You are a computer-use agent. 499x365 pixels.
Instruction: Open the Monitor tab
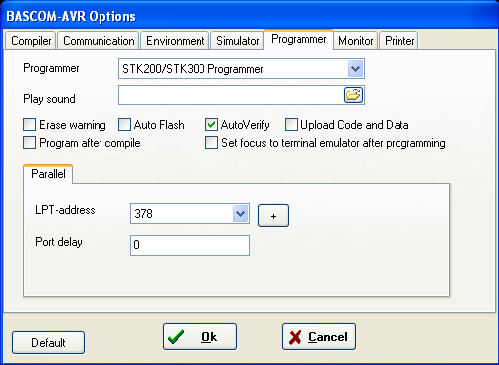(356, 41)
